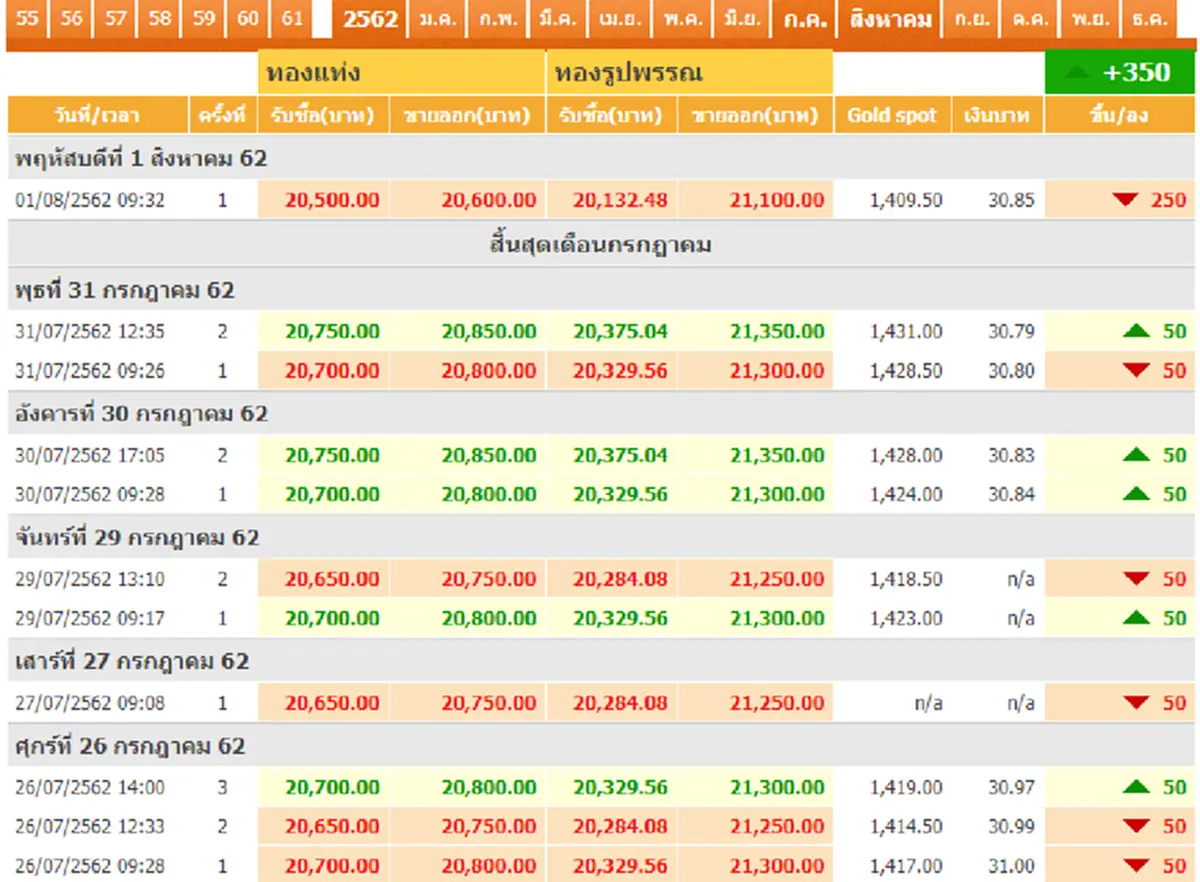Click the green up arrow in the 31/07/2562 12:35 row
1200x882 pixels.
coord(1136,331)
